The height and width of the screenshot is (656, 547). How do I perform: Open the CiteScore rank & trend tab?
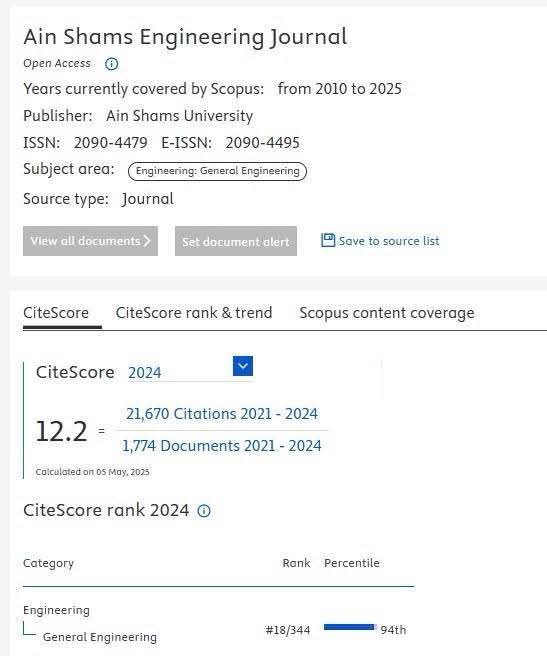pyautogui.click(x=194, y=313)
